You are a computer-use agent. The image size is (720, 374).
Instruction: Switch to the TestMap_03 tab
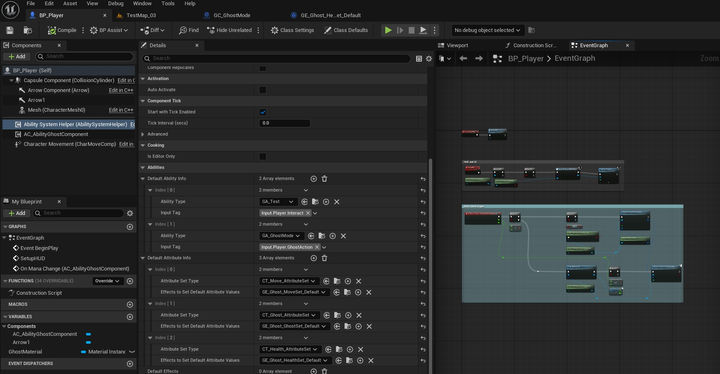(141, 15)
